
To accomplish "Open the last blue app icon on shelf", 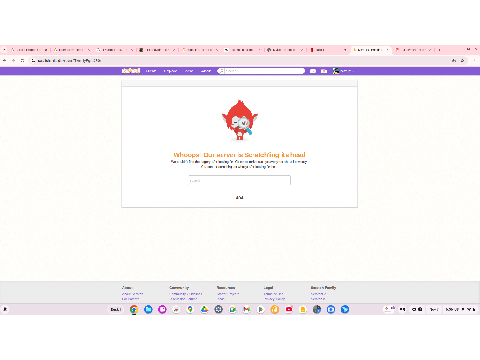I will (x=345, y=309).
